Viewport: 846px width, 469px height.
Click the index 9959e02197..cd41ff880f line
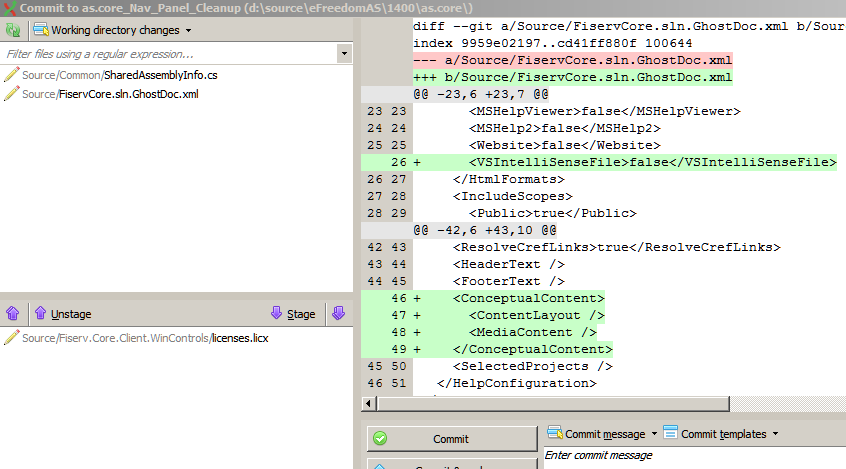(552, 43)
